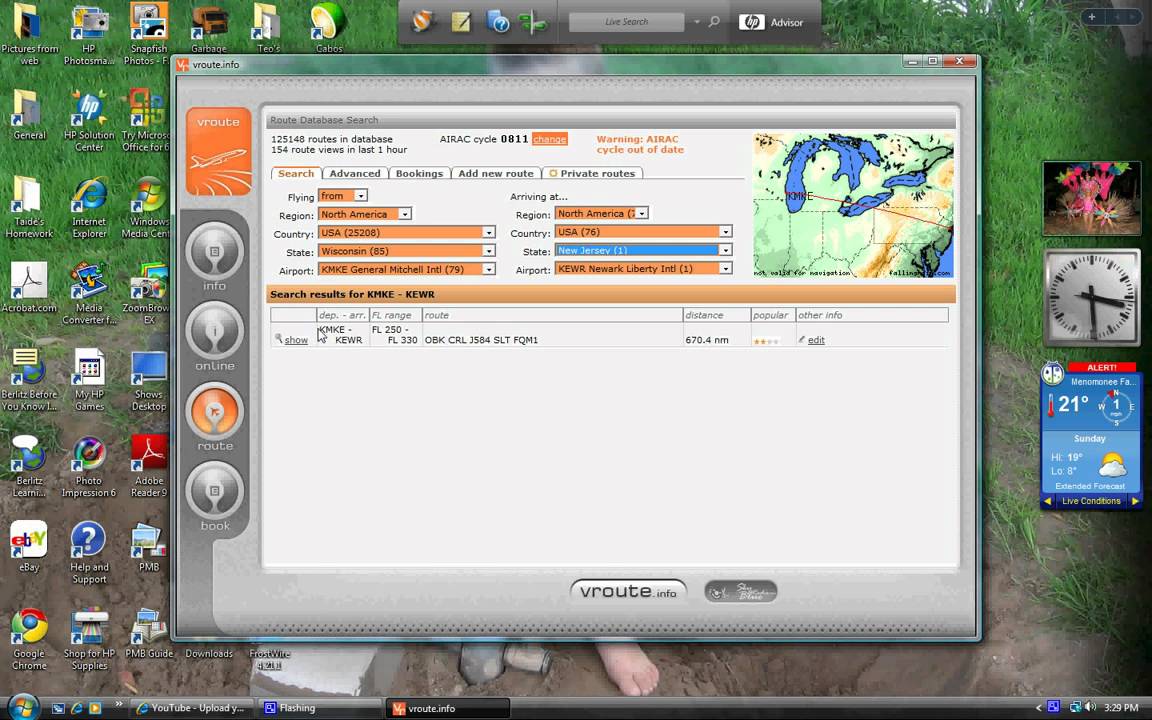Open PMB Guide desktop shortcut
The width and height of the screenshot is (1152, 720).
tap(148, 634)
